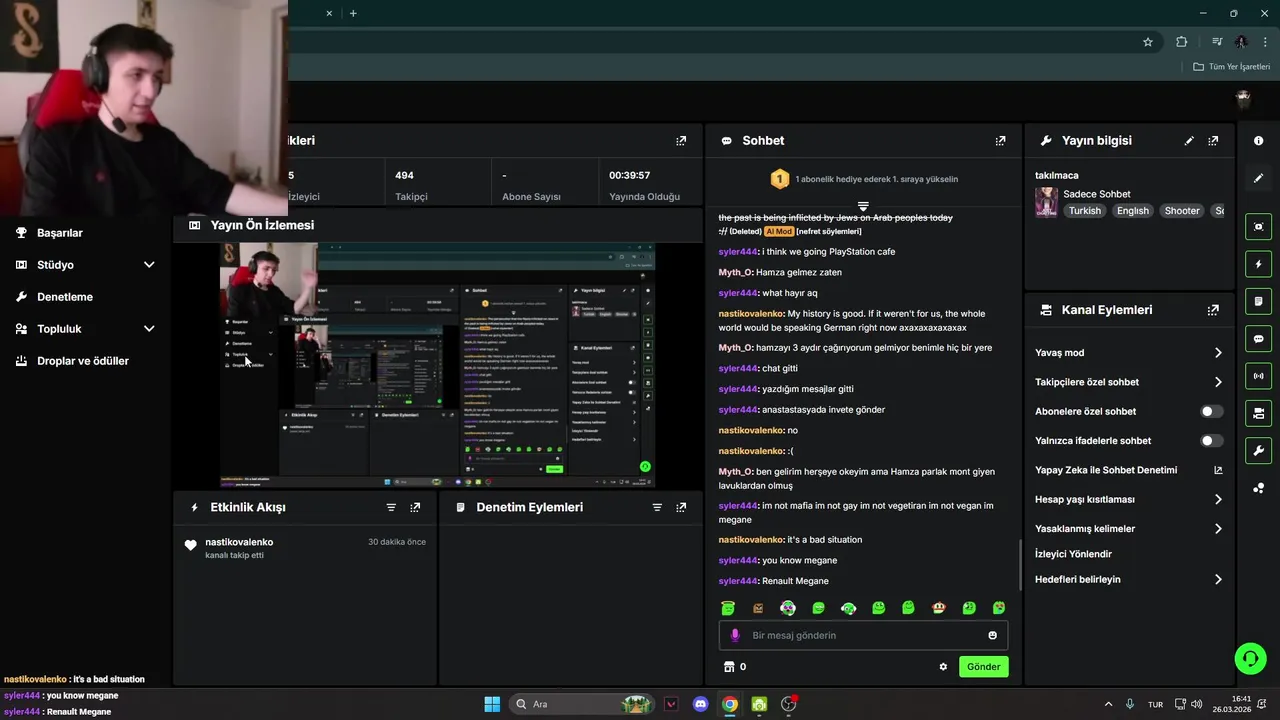The image size is (1280, 720).
Task: Open Stüdyo in left menu
Action: point(55,265)
